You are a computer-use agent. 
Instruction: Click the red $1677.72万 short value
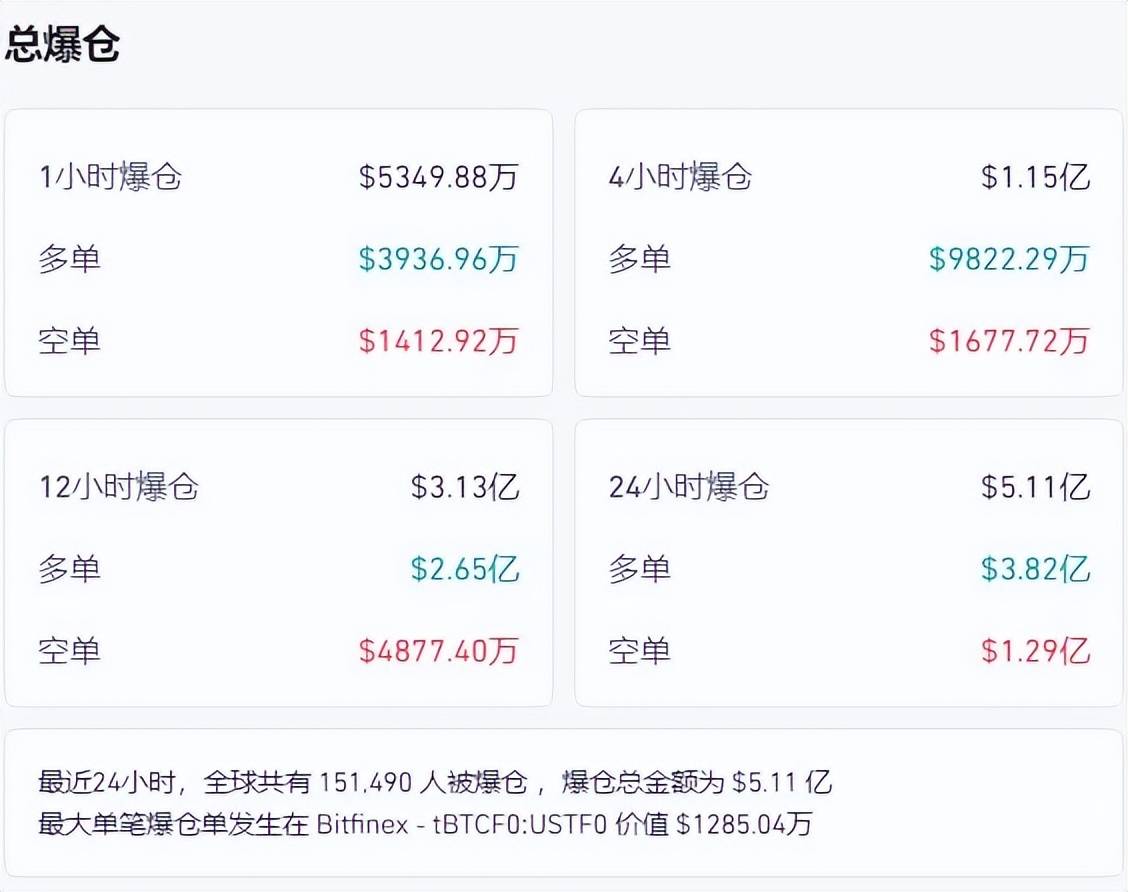click(x=1008, y=341)
